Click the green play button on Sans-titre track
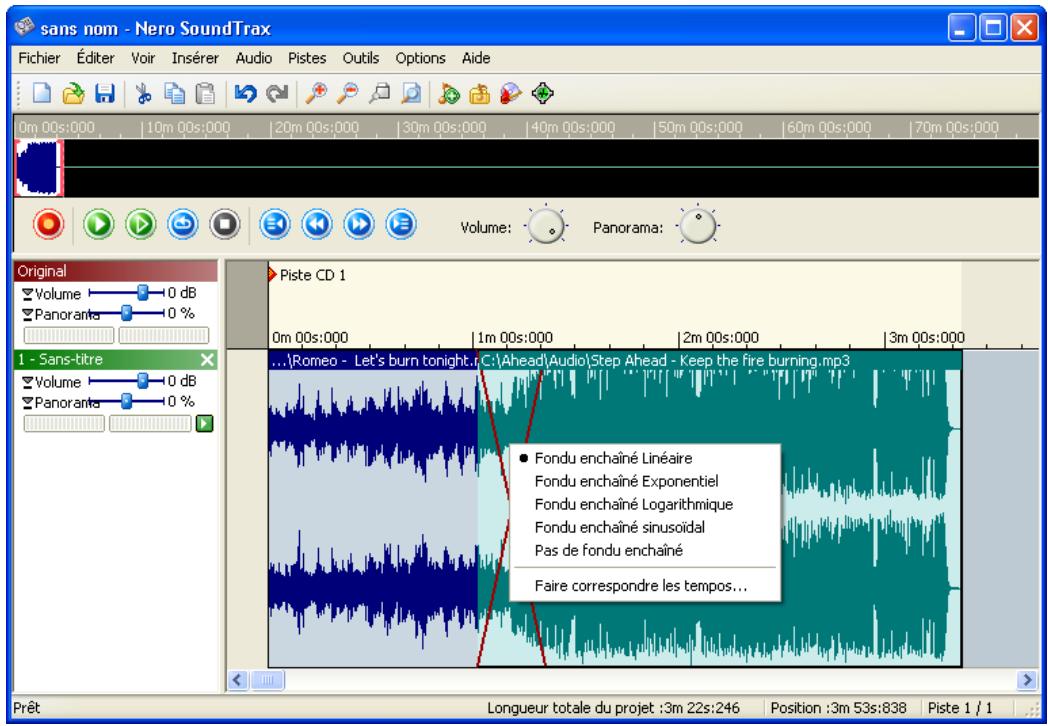This screenshot has height=726, width=1048. [x=204, y=424]
